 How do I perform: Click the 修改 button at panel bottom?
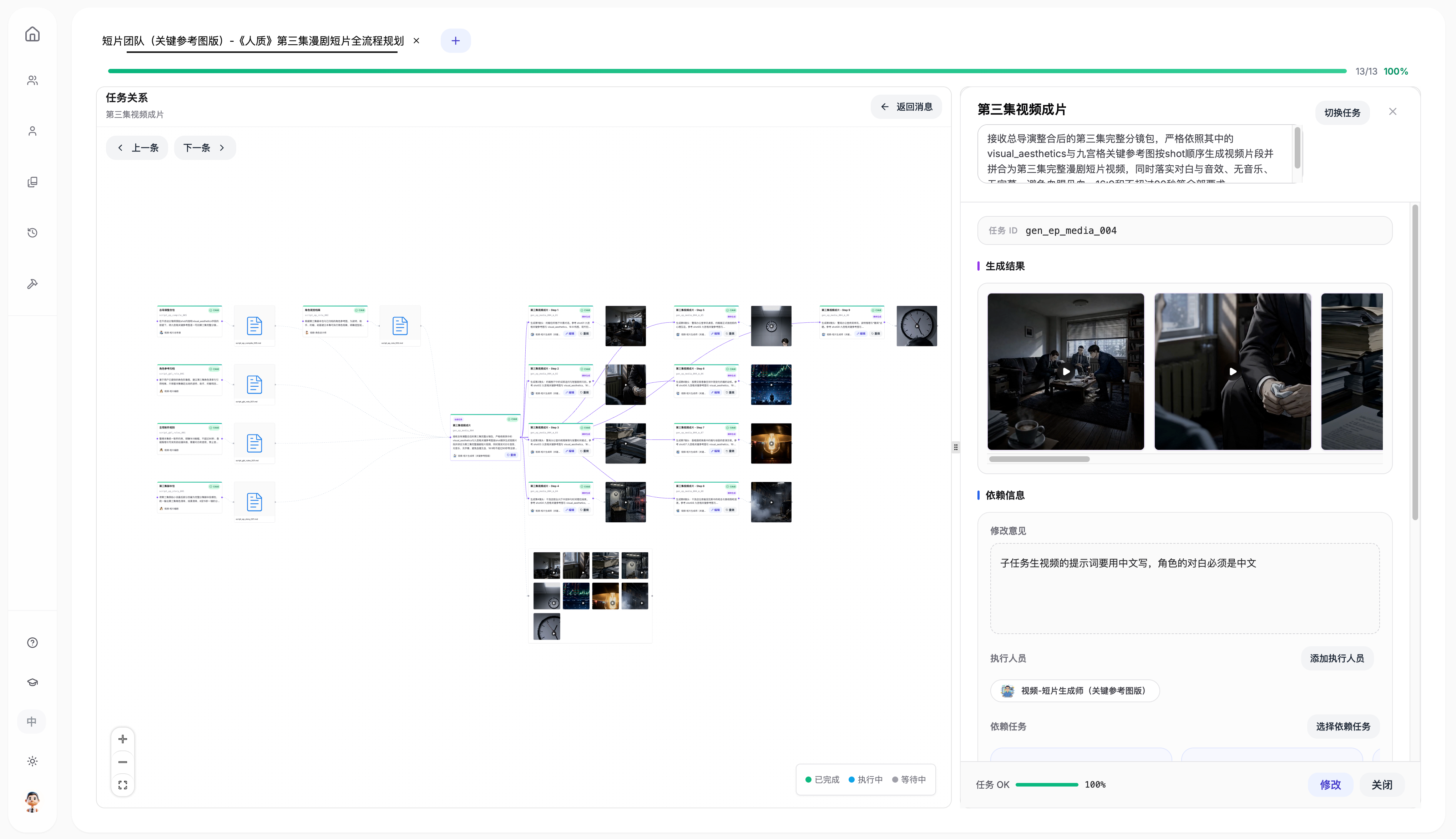(x=1330, y=785)
